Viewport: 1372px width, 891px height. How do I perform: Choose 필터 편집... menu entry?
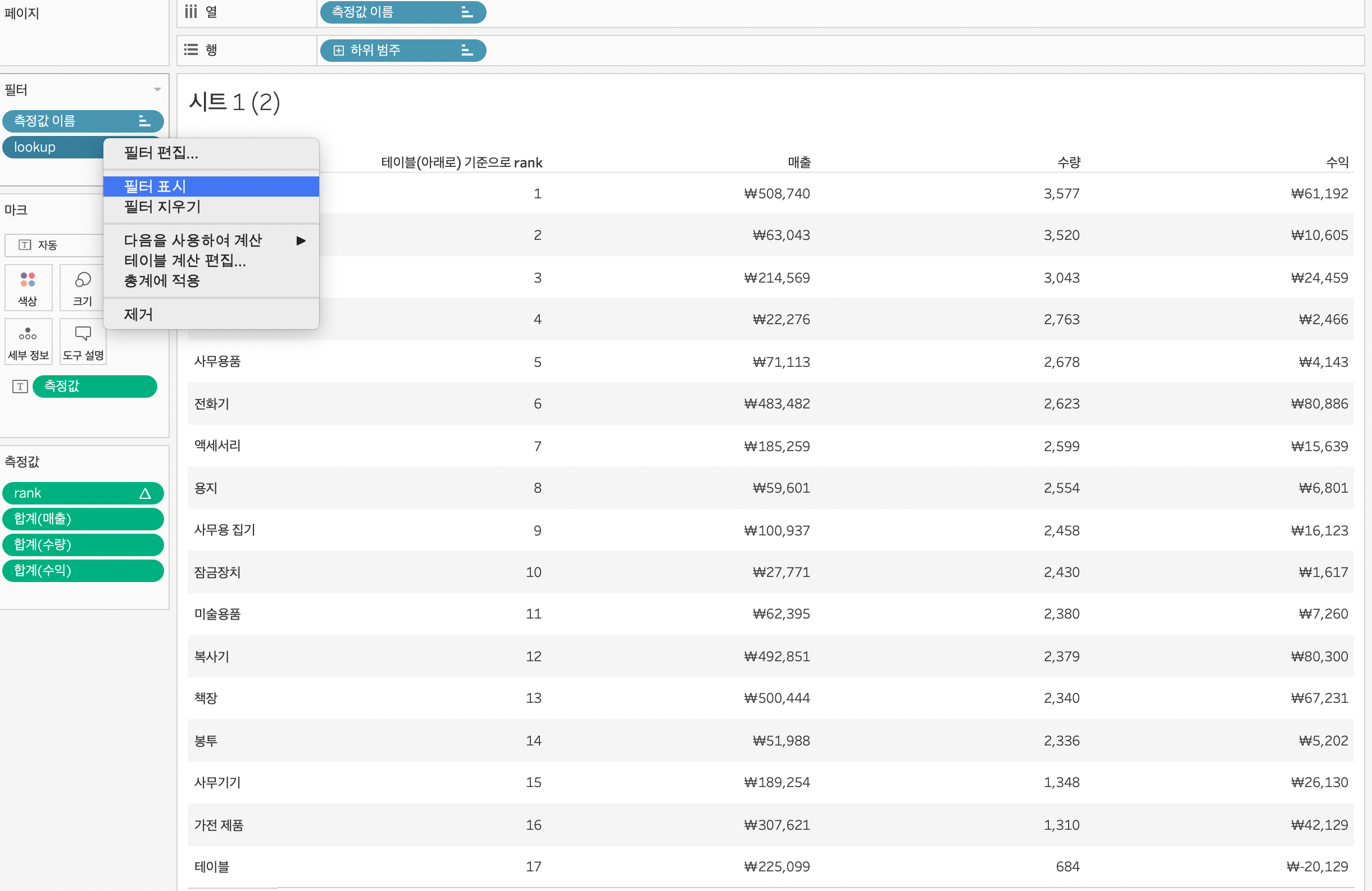click(x=161, y=153)
